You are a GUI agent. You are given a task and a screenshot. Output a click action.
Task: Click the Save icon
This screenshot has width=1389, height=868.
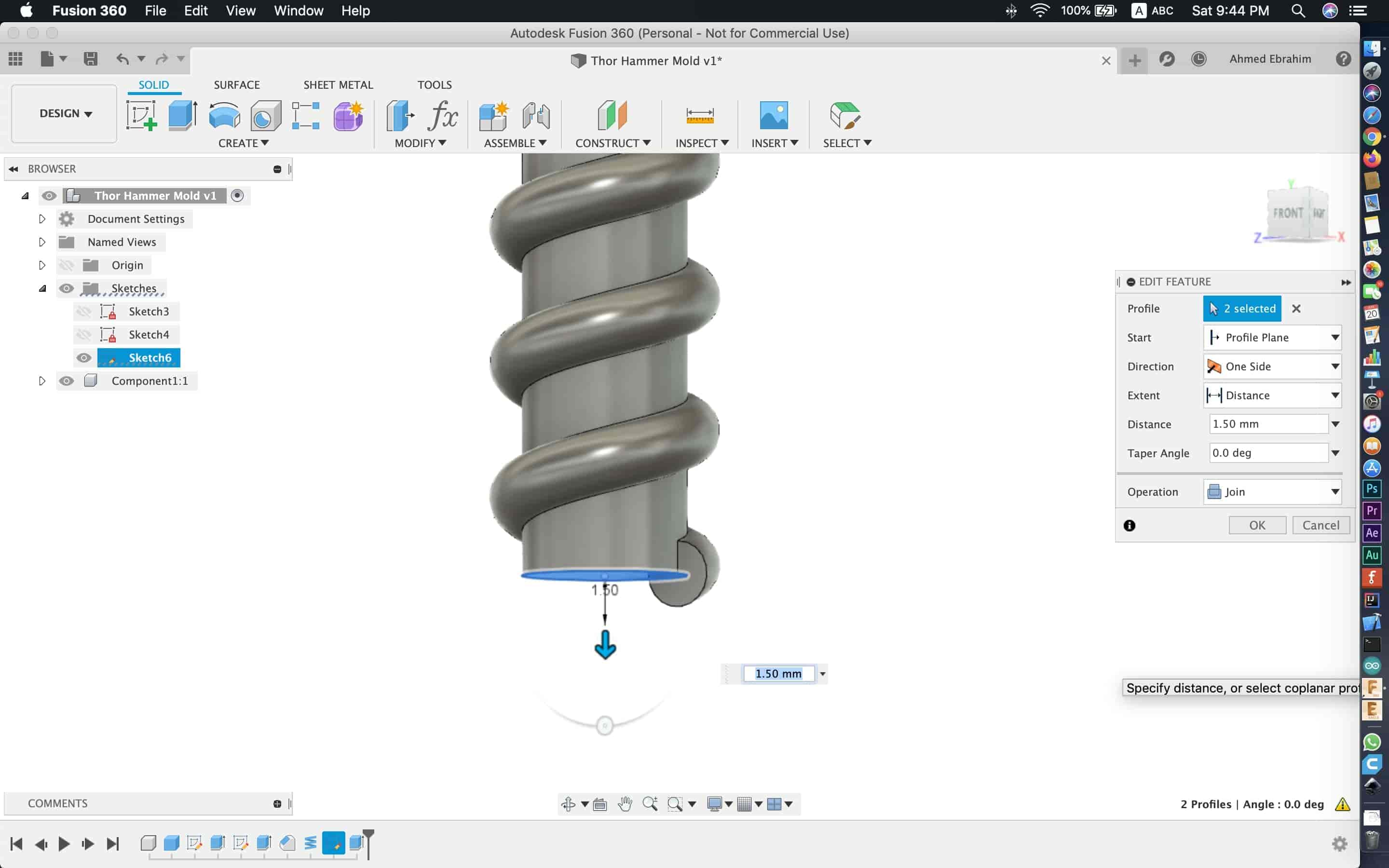[90, 58]
